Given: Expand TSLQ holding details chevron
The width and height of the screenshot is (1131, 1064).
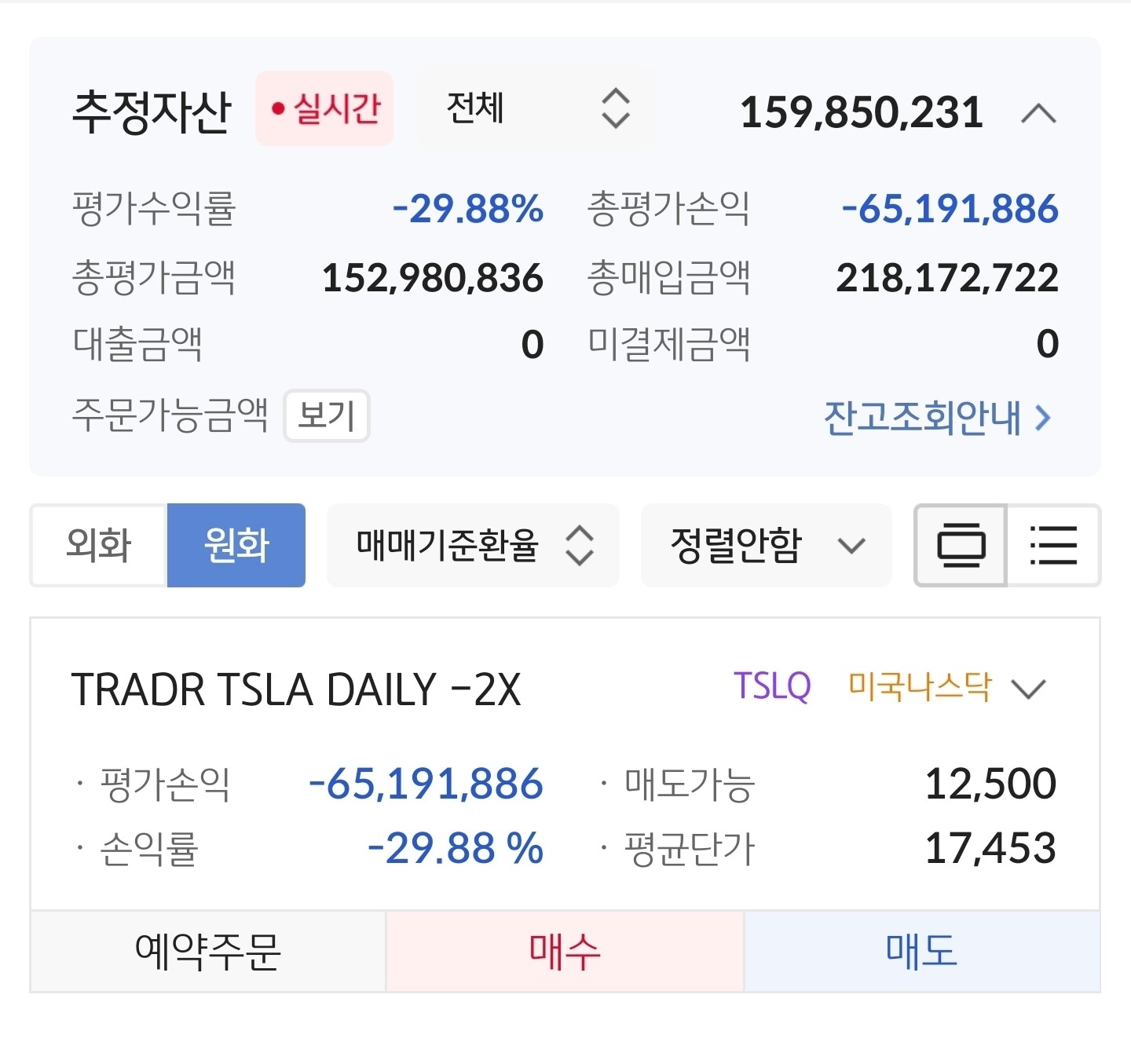Looking at the screenshot, I should pyautogui.click(x=1028, y=689).
